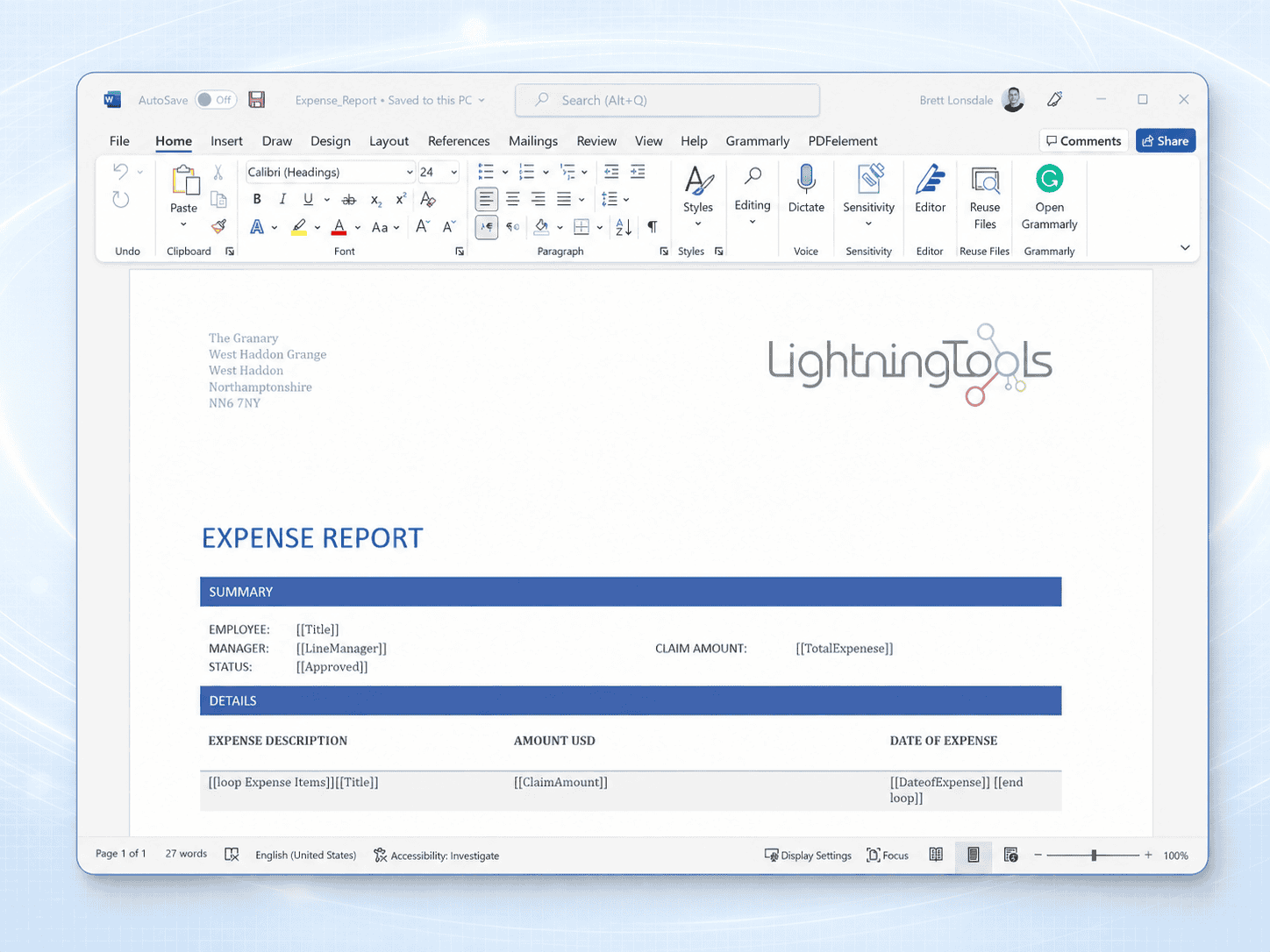Clear all formatting with the eraser A icon
Image resolution: width=1270 pixels, height=952 pixels.
[x=428, y=199]
